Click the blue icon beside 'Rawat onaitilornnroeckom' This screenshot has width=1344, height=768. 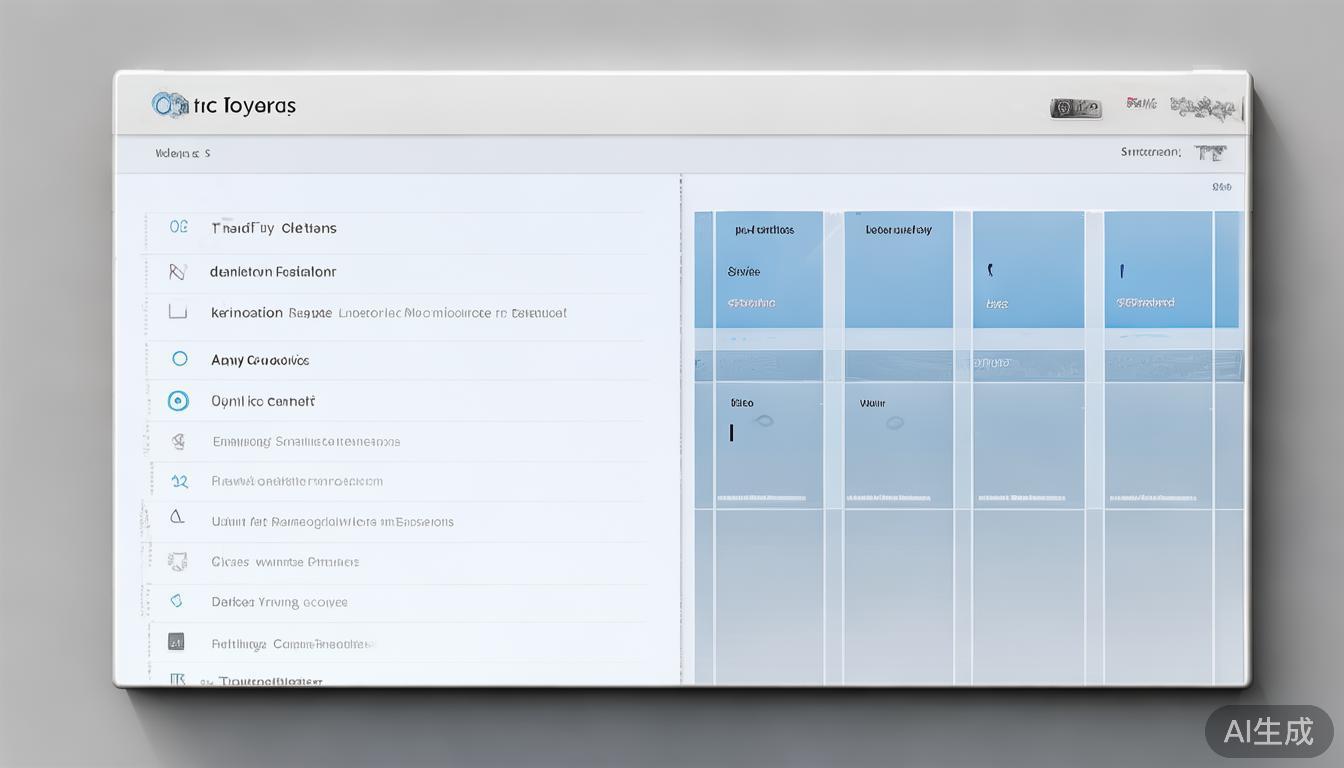[x=179, y=481]
